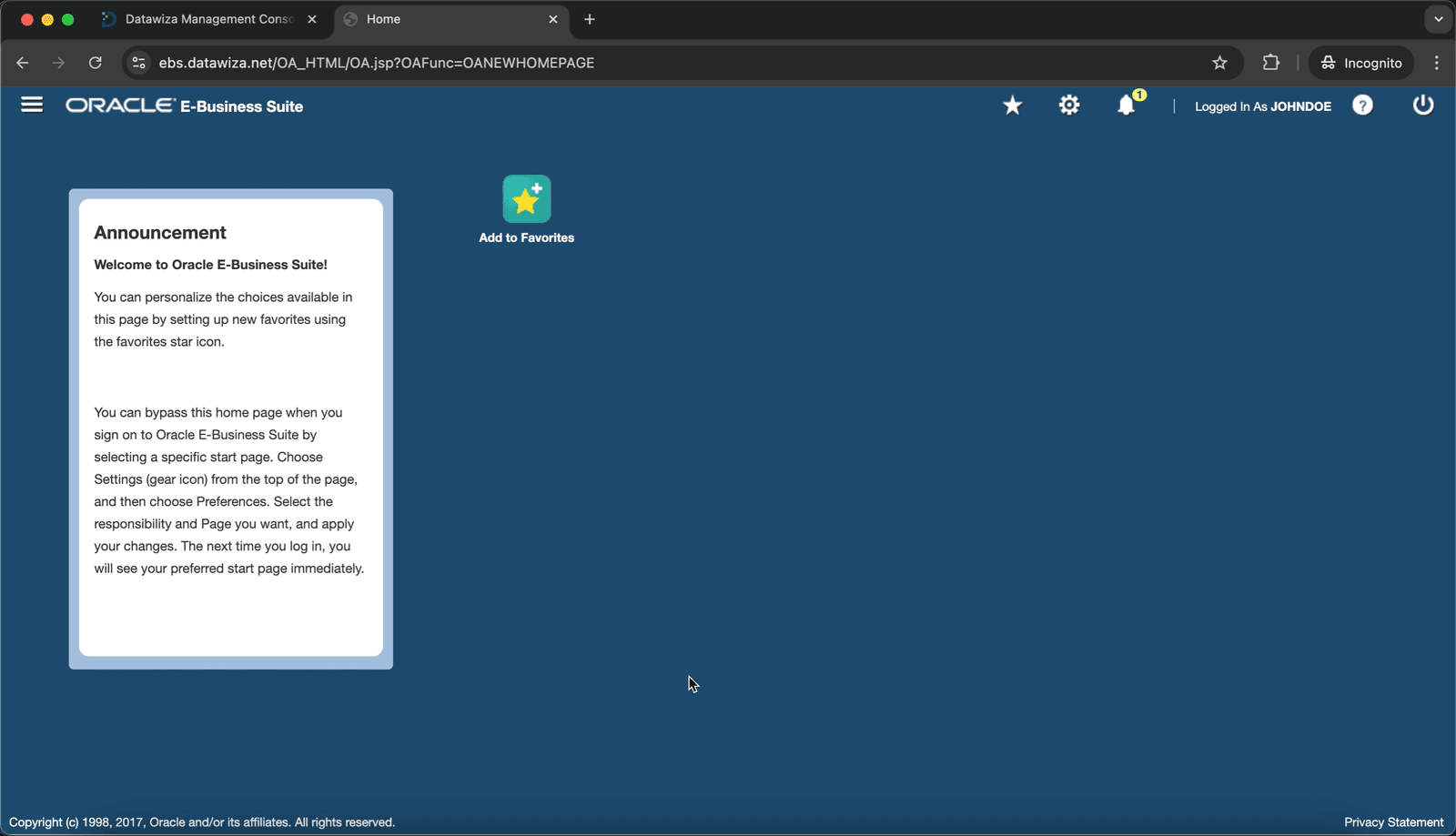The image size is (1456, 836).
Task: Log out using the power icon
Action: click(1423, 106)
